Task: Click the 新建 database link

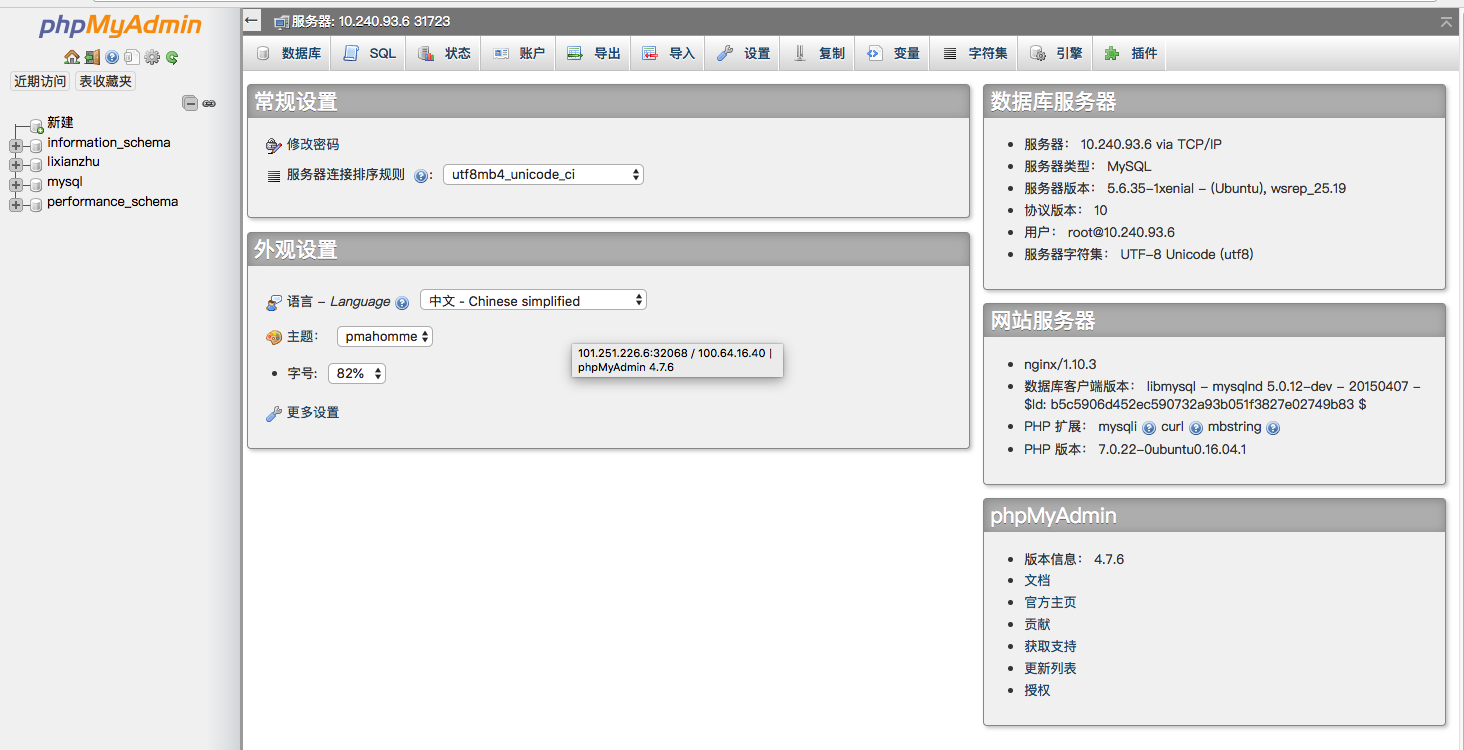Action: pyautogui.click(x=60, y=122)
